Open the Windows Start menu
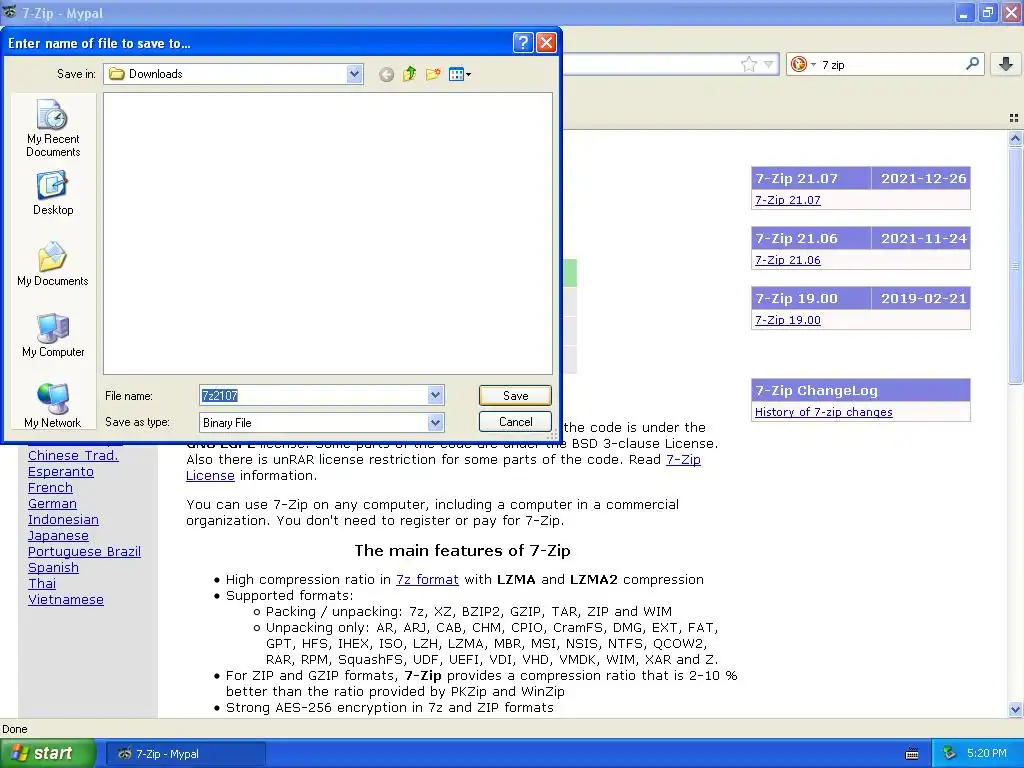This screenshot has width=1024, height=768. click(x=48, y=754)
